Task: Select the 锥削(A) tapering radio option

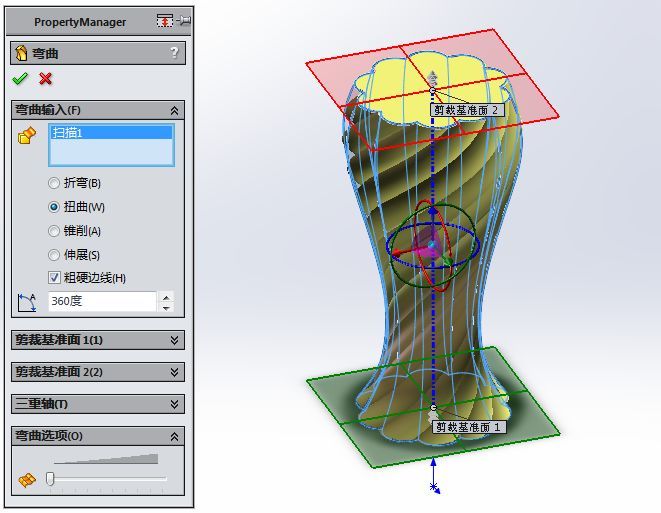Action: 54,231
